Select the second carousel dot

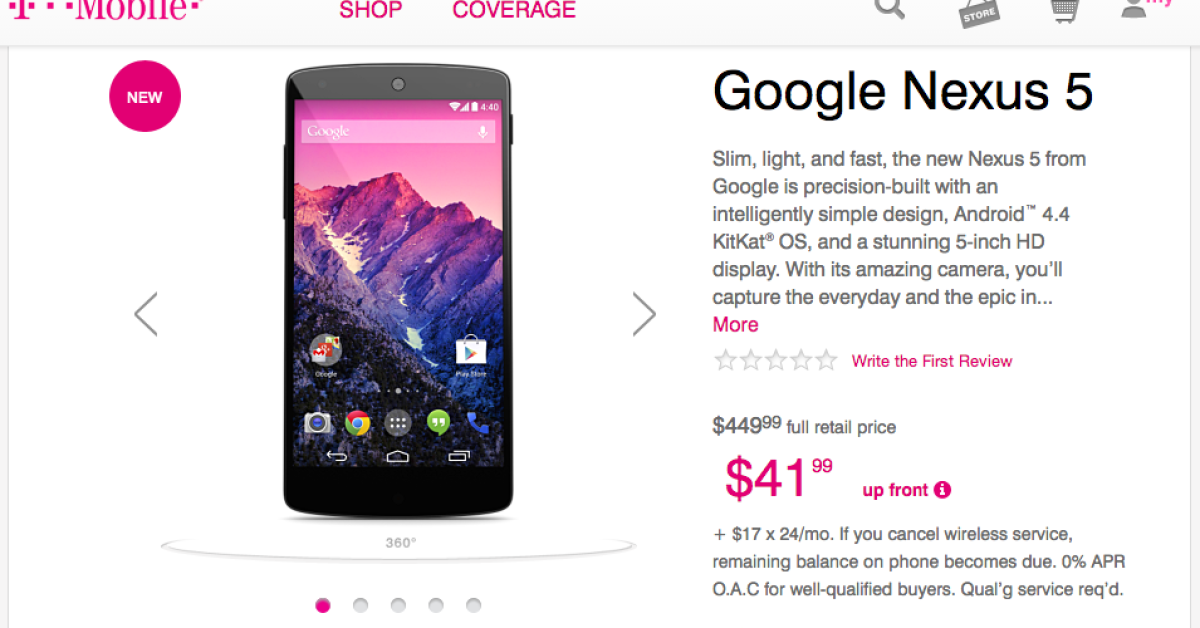pos(360,605)
